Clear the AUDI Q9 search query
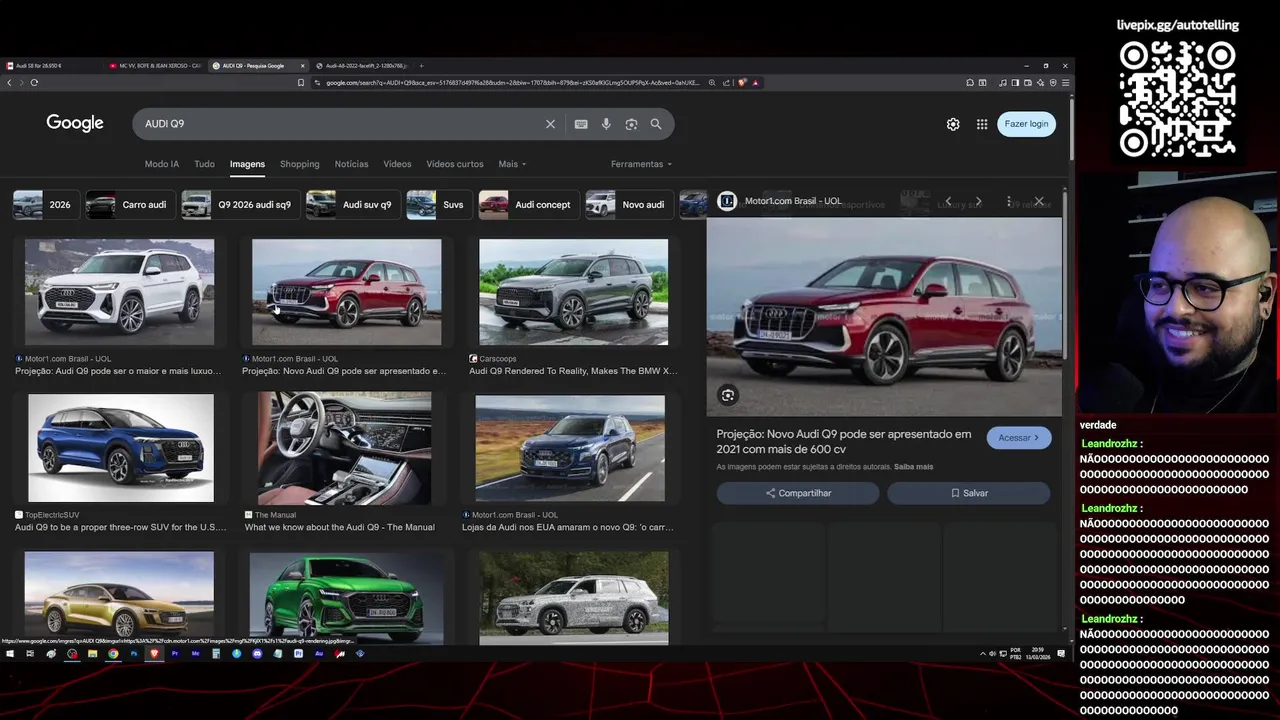 tap(550, 124)
